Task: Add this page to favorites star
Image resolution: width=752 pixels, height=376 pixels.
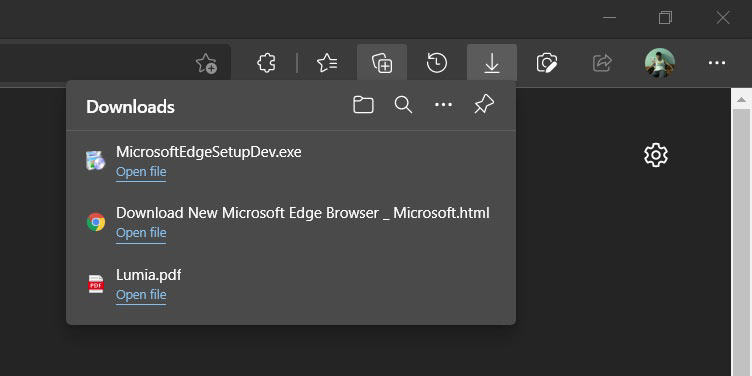Action: click(x=206, y=63)
